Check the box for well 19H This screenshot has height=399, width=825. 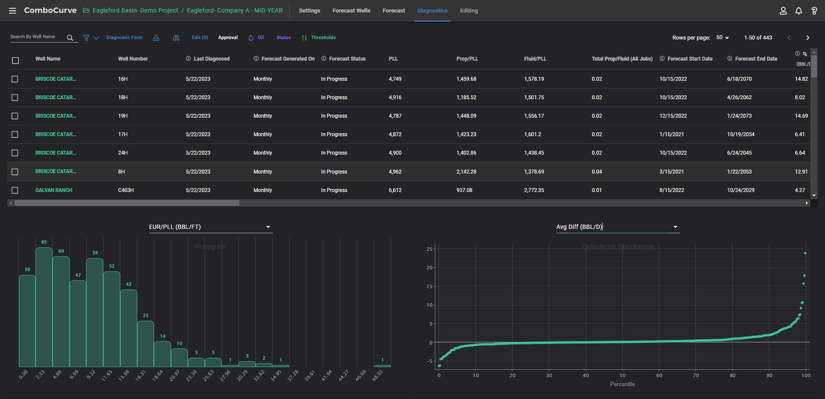pyautogui.click(x=15, y=116)
